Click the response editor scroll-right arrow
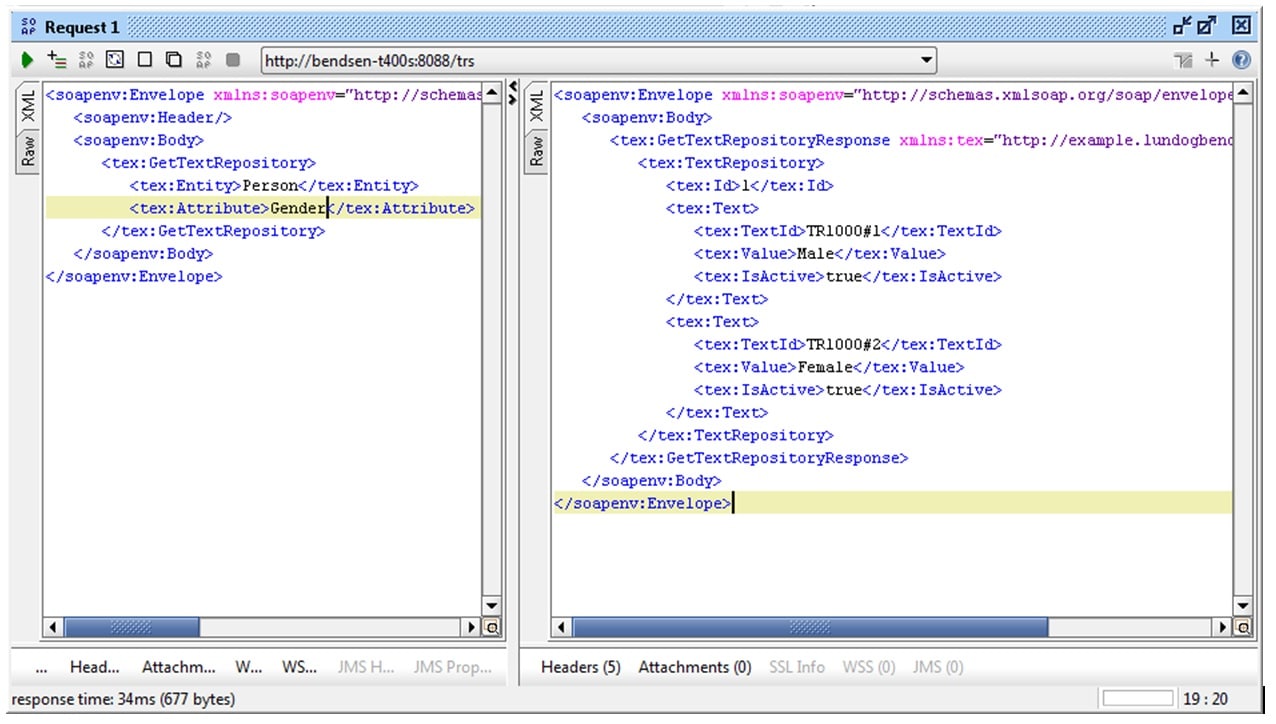This screenshot has width=1276, height=724. point(1223,628)
